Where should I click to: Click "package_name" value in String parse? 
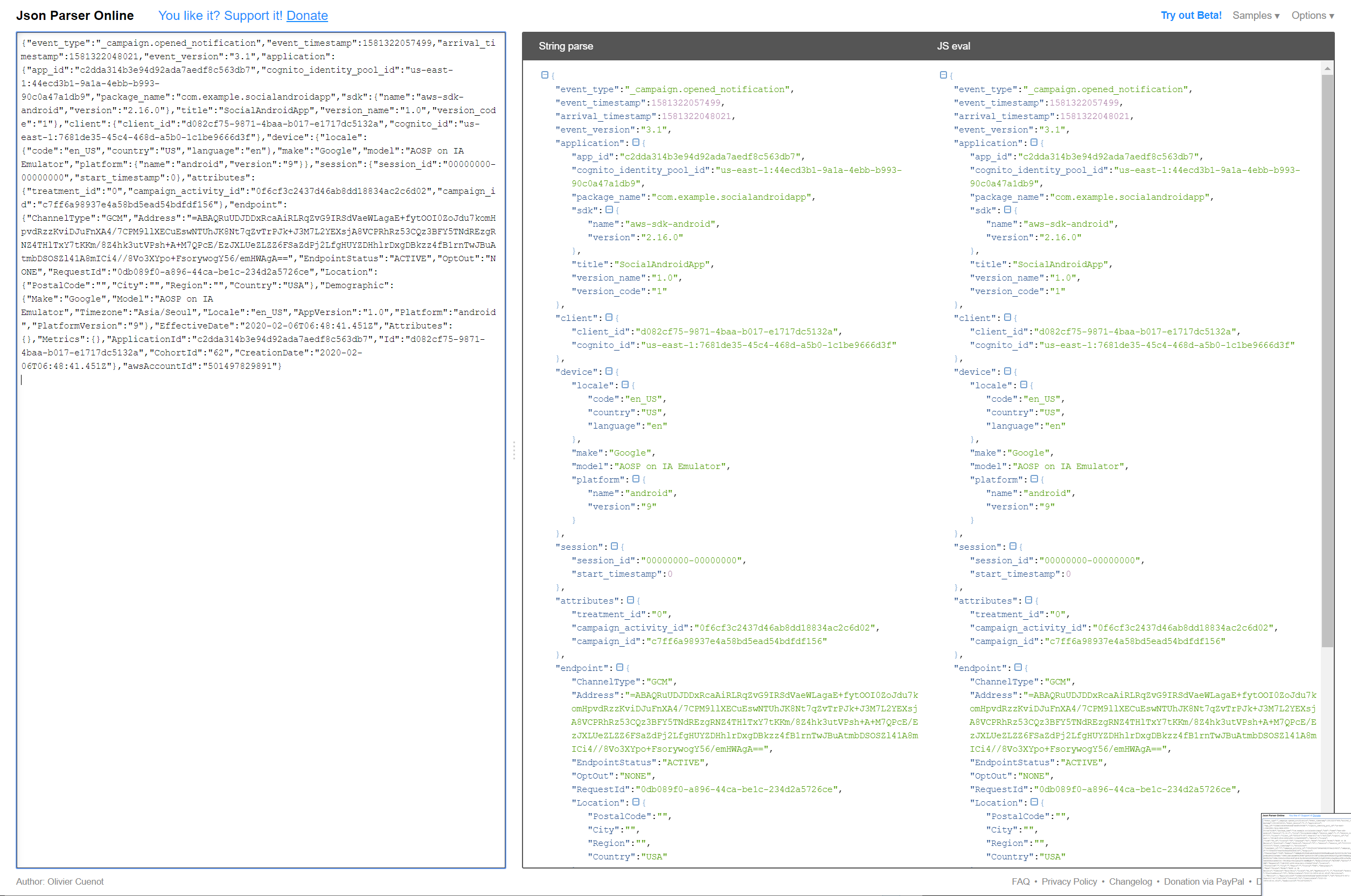[x=731, y=197]
